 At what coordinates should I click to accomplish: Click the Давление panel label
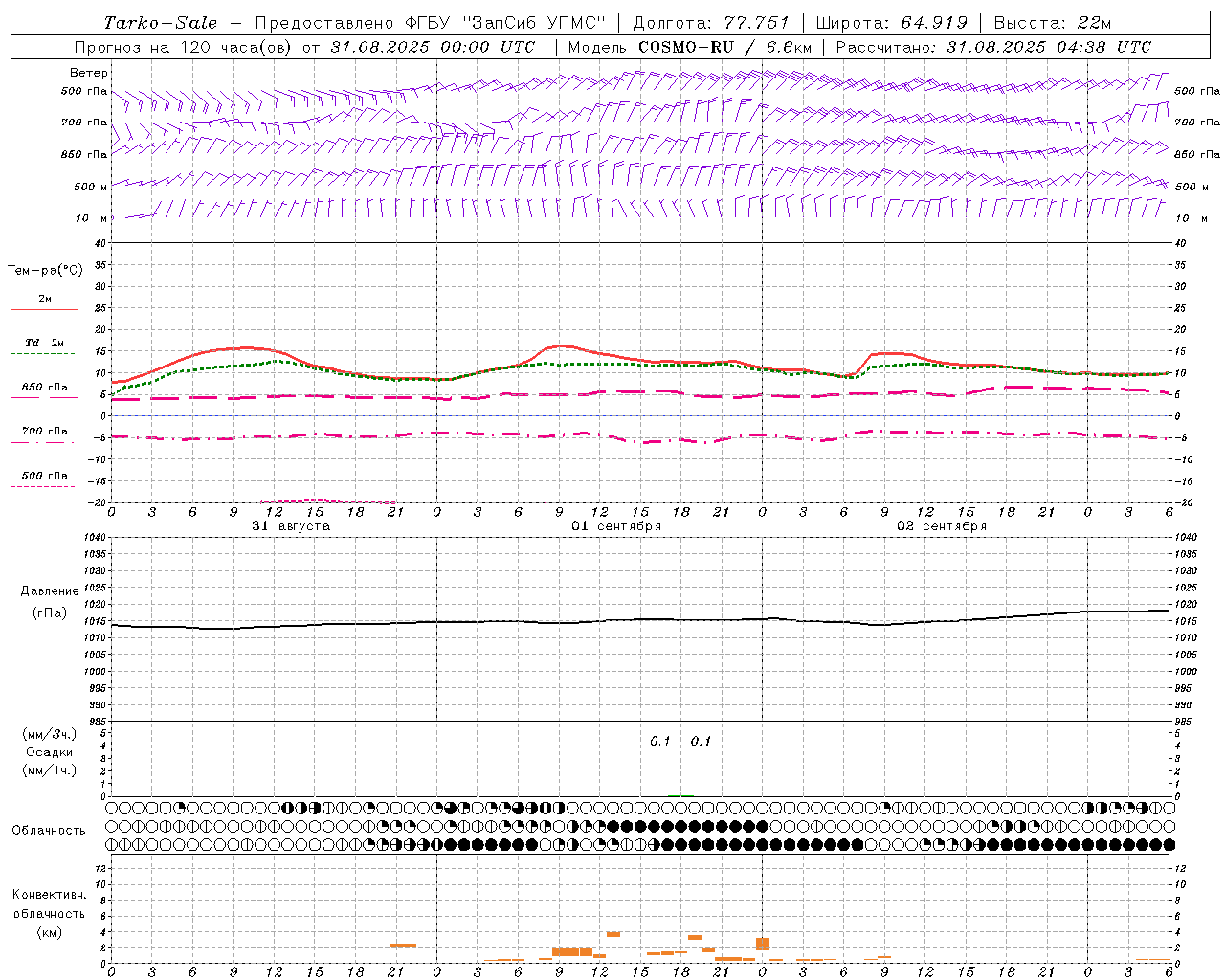pos(50,591)
